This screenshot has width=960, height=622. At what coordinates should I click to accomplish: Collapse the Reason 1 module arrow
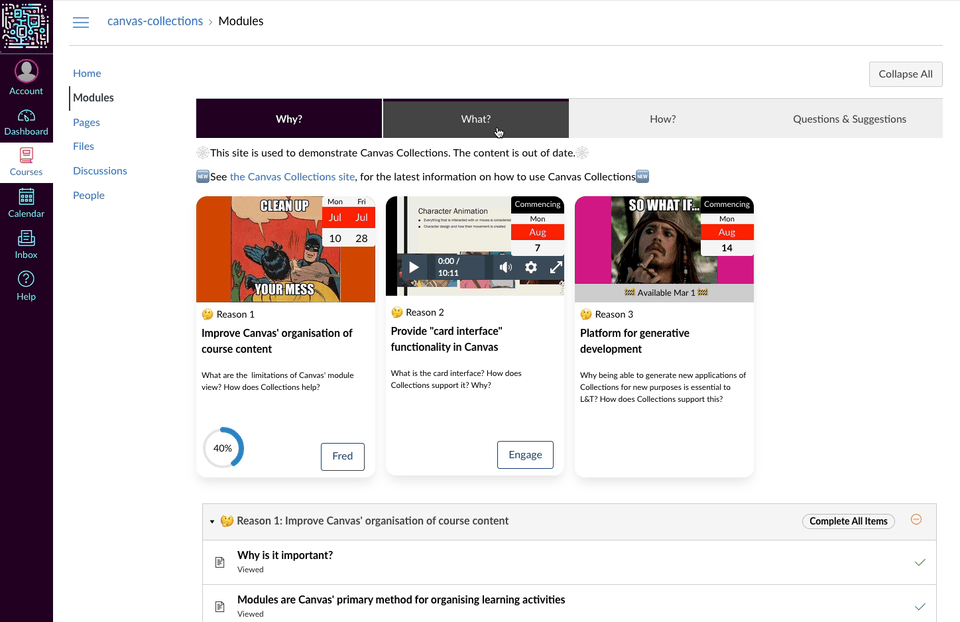pos(212,522)
